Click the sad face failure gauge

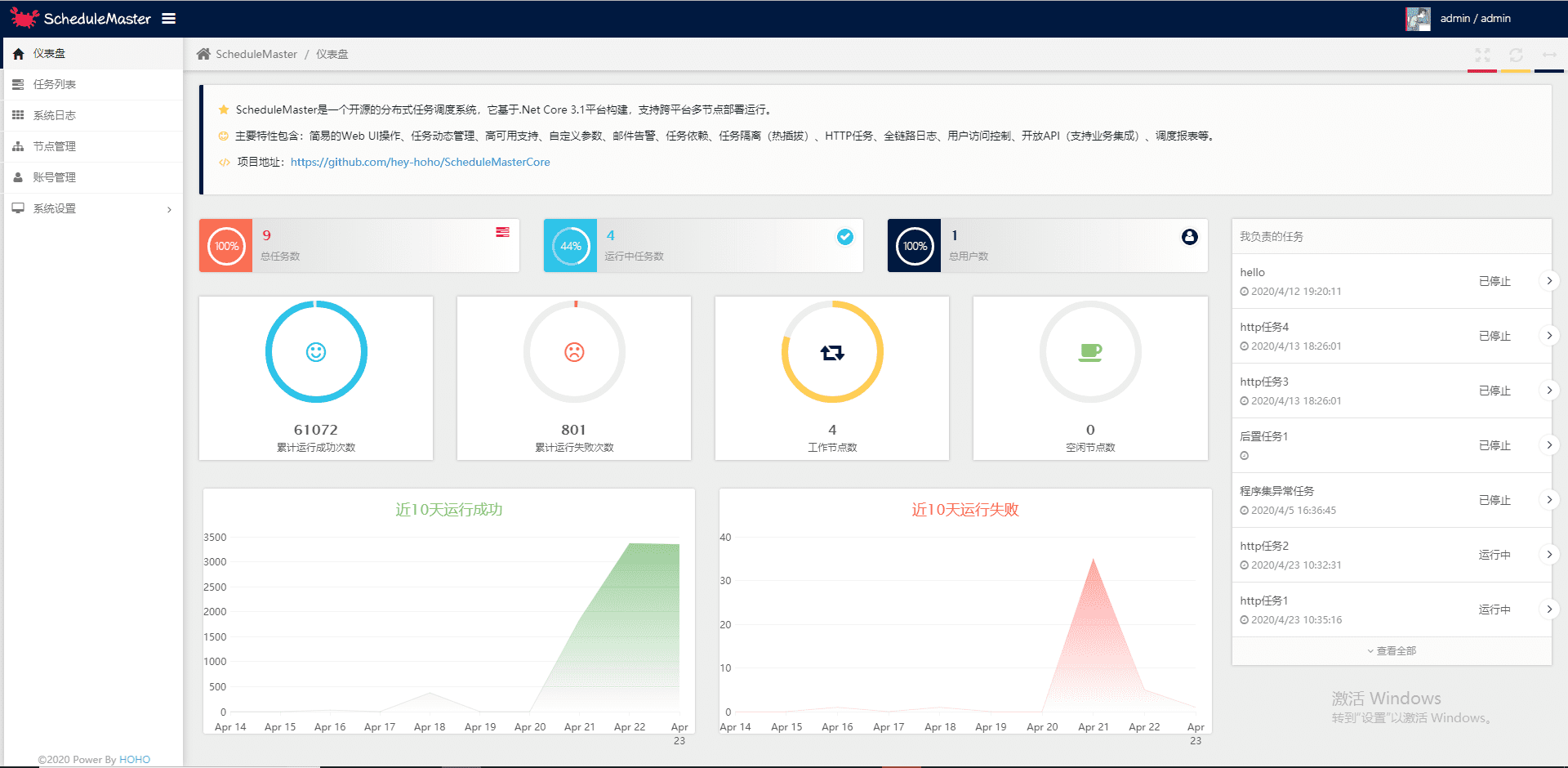pos(574,352)
